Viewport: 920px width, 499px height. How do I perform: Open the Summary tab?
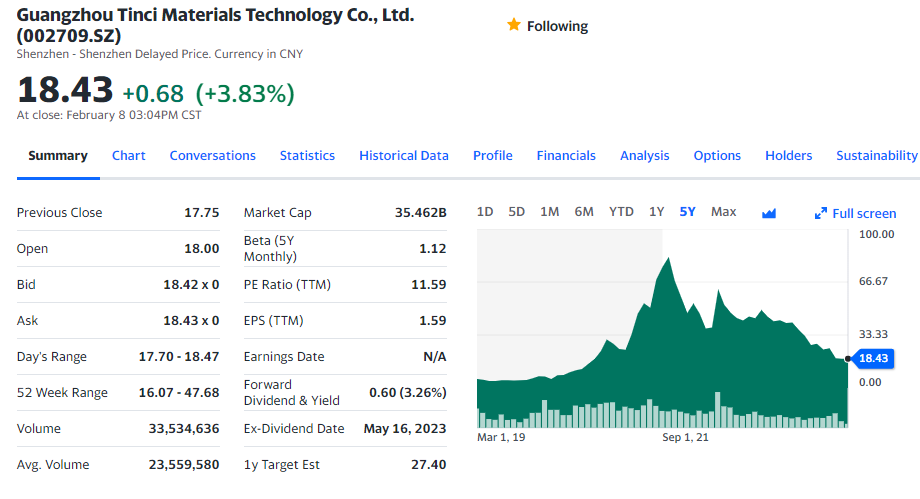(58, 156)
